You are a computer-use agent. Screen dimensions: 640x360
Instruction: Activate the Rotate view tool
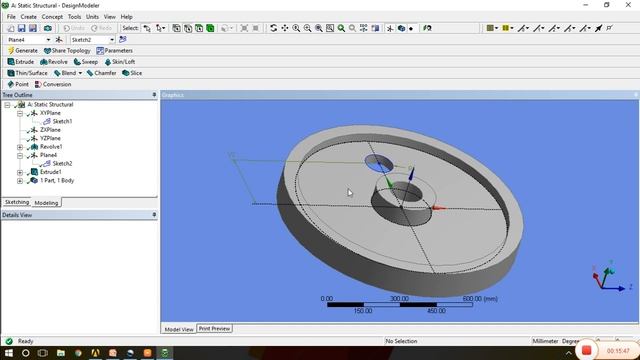coord(273,28)
